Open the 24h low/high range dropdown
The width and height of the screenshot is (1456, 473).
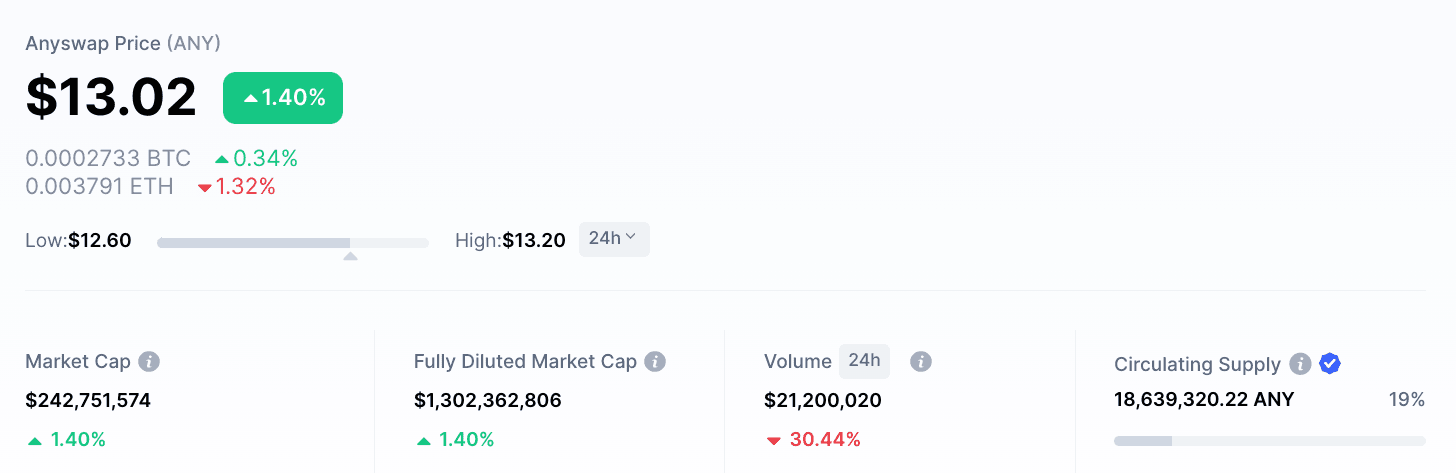614,239
